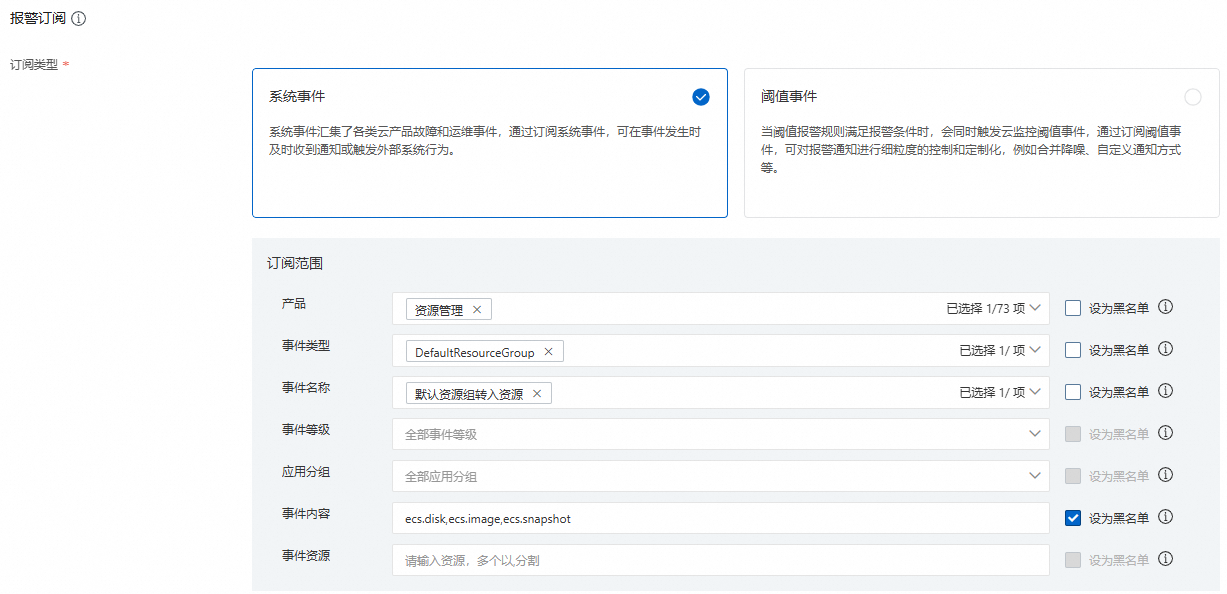Remove the DefaultResourceGroup tag
This screenshot has width=1227, height=594.
coord(548,352)
